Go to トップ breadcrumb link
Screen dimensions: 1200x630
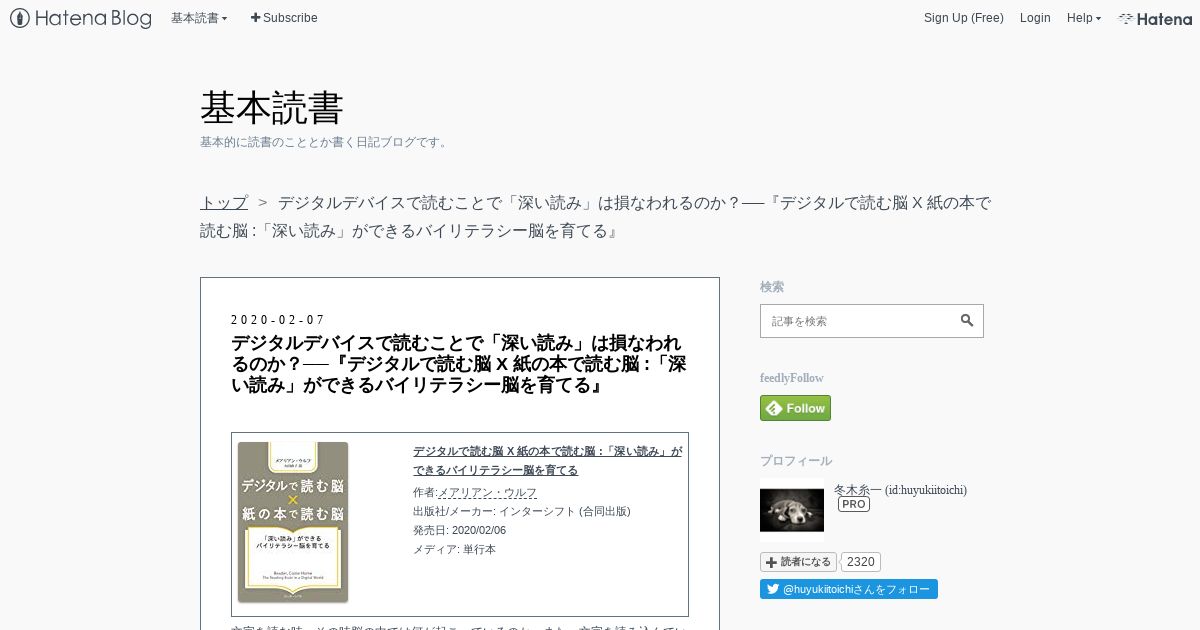click(x=224, y=202)
